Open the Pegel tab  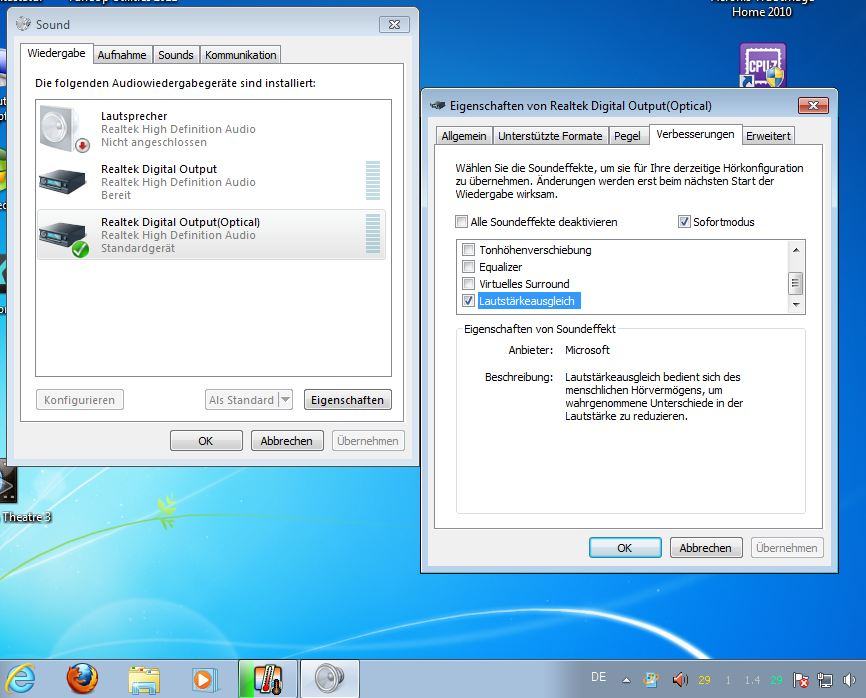627,136
